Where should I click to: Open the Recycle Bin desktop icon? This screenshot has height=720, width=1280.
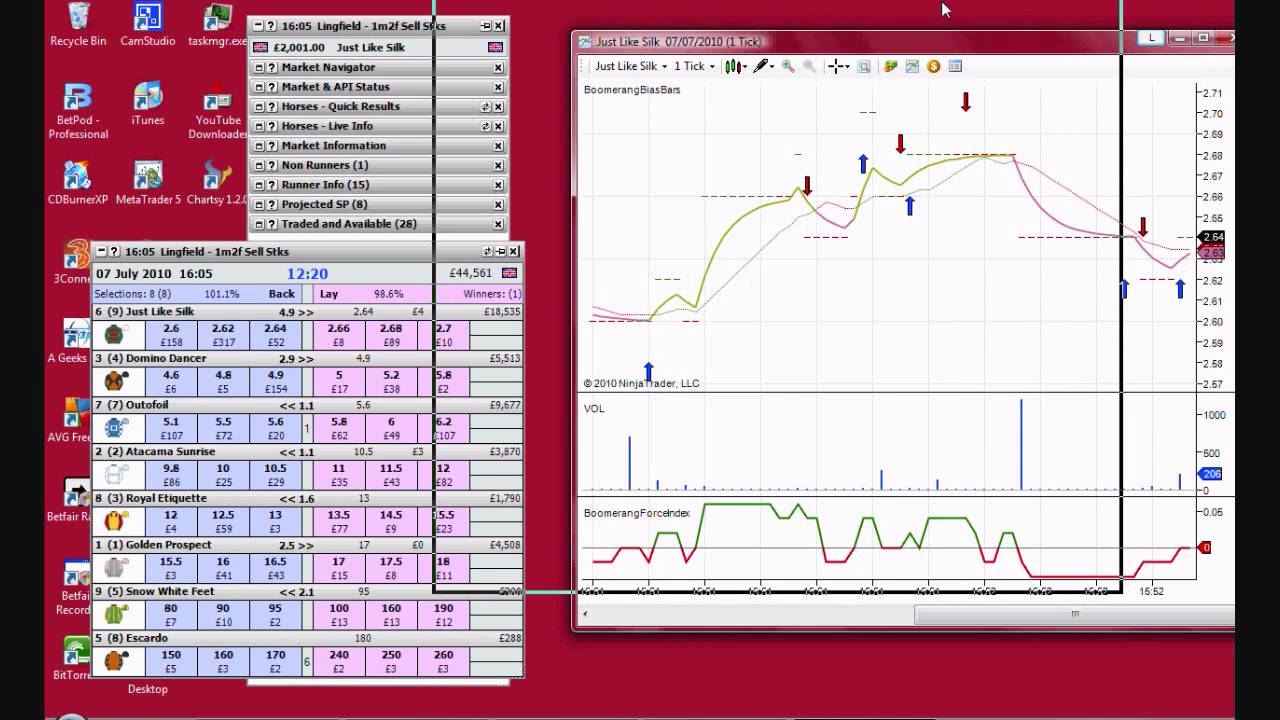78,25
